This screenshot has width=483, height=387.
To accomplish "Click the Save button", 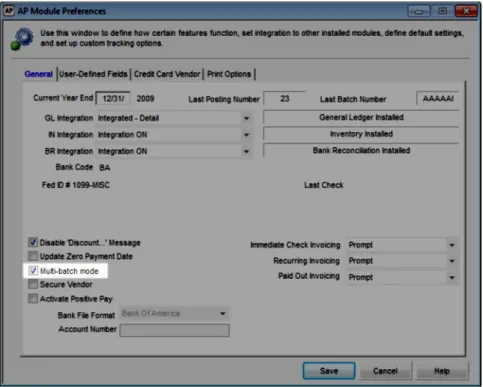I will 329,371.
